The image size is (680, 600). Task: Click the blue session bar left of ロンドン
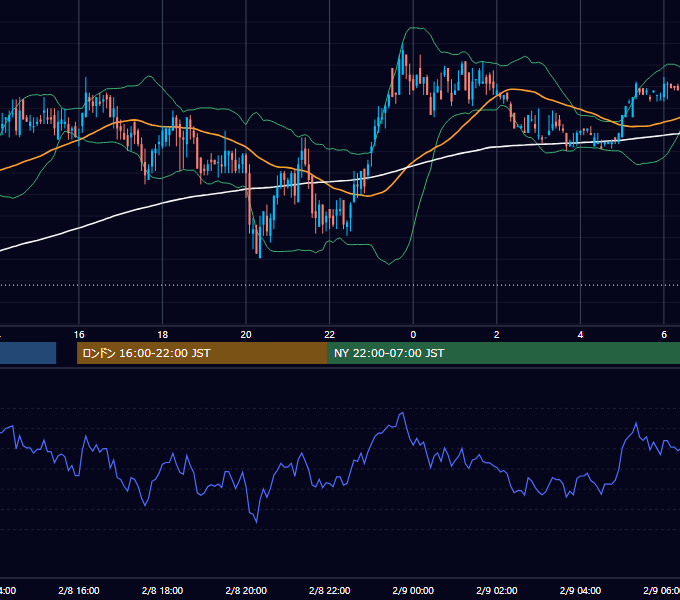(28, 353)
